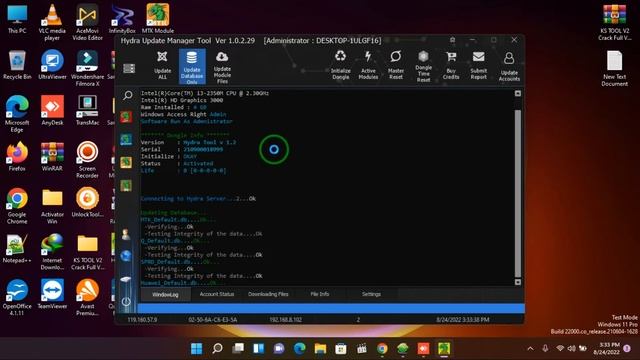The image size is (640, 360).
Task: Open Downloading Files tab
Action: click(268, 294)
